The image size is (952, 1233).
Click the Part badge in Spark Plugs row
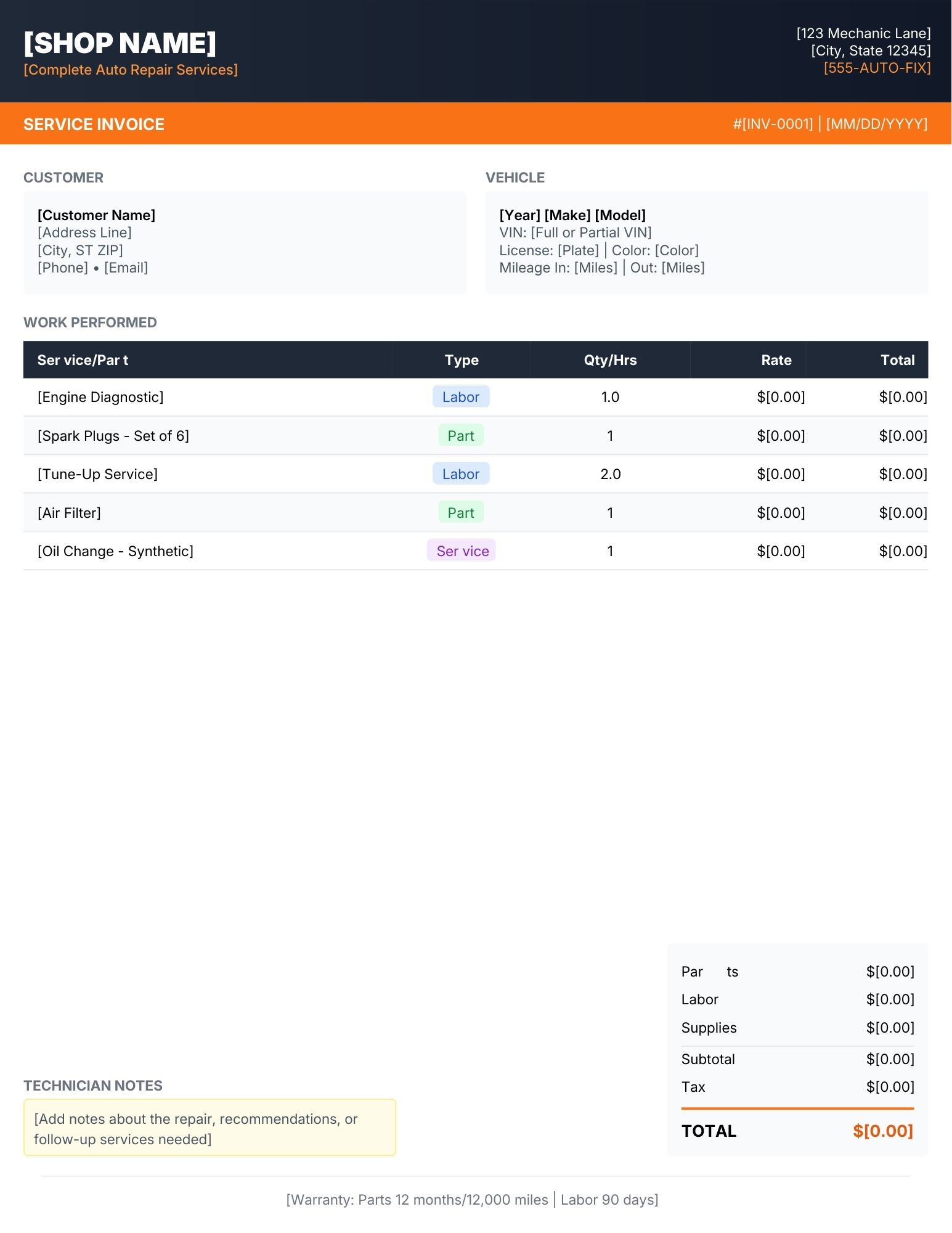[461, 436]
